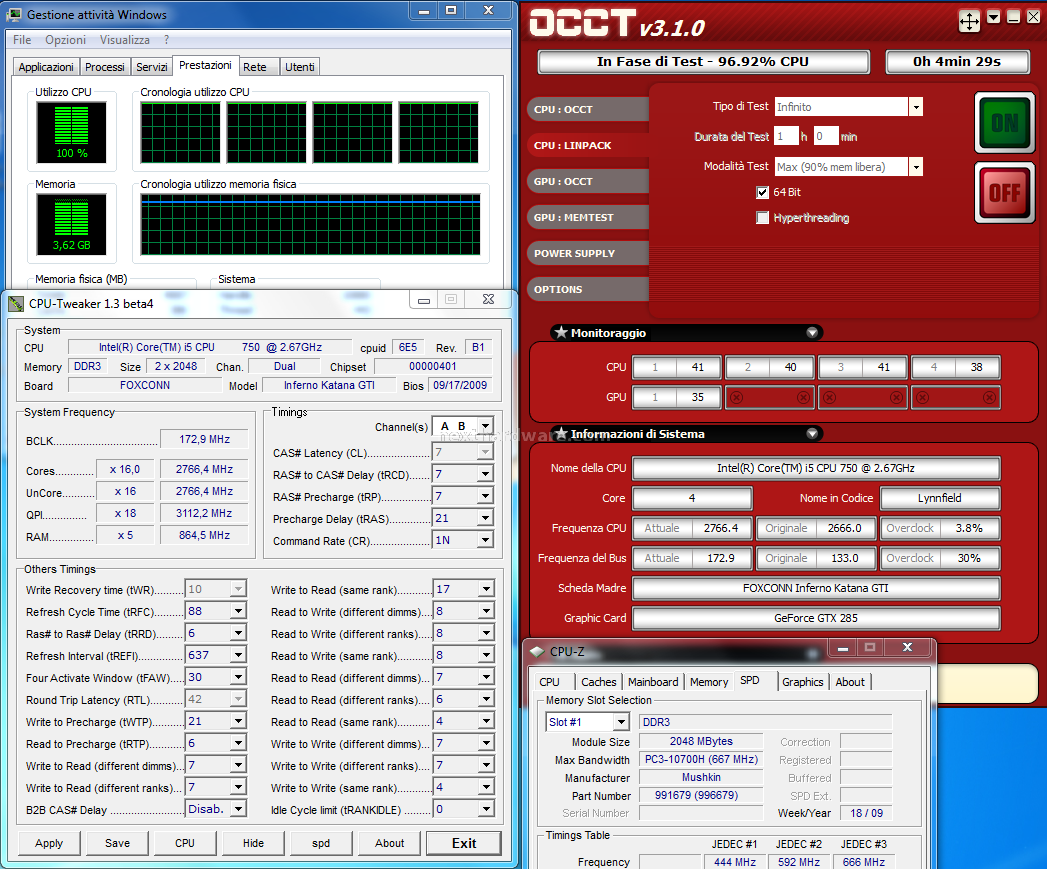This screenshot has height=869, width=1047.
Task: Stop the test with the red OFF button
Action: [1004, 193]
